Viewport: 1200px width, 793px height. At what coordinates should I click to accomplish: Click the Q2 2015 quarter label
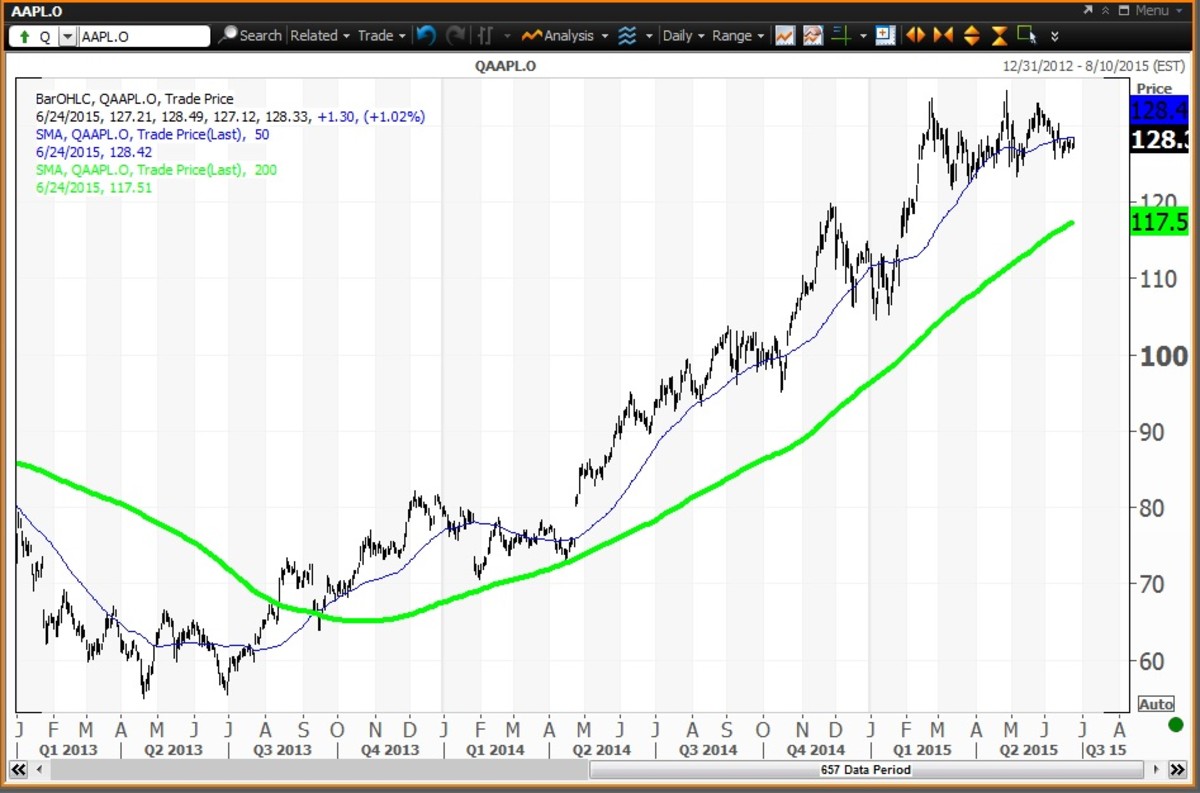point(1029,750)
